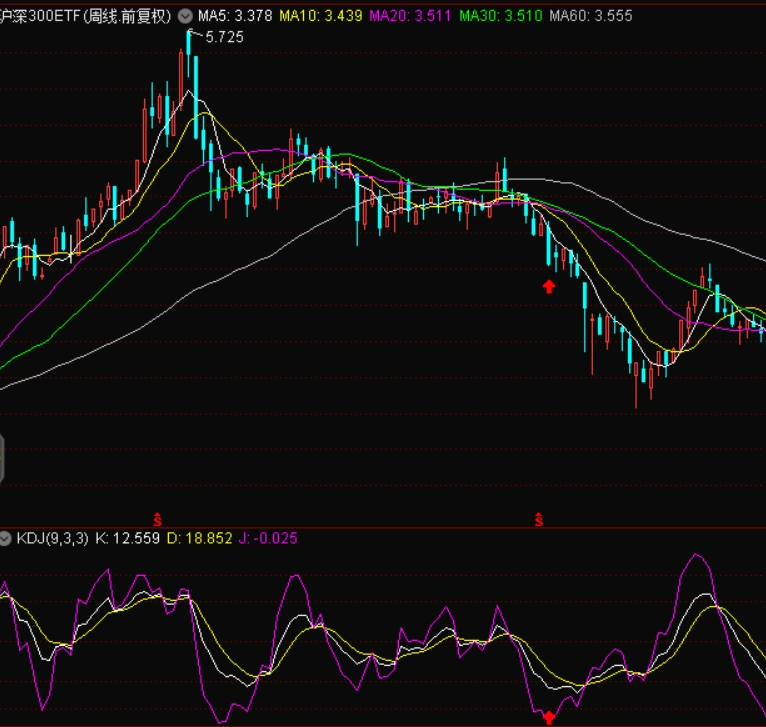Select the MA5: 3.378 indicator label
The image size is (766, 727).
click(234, 16)
